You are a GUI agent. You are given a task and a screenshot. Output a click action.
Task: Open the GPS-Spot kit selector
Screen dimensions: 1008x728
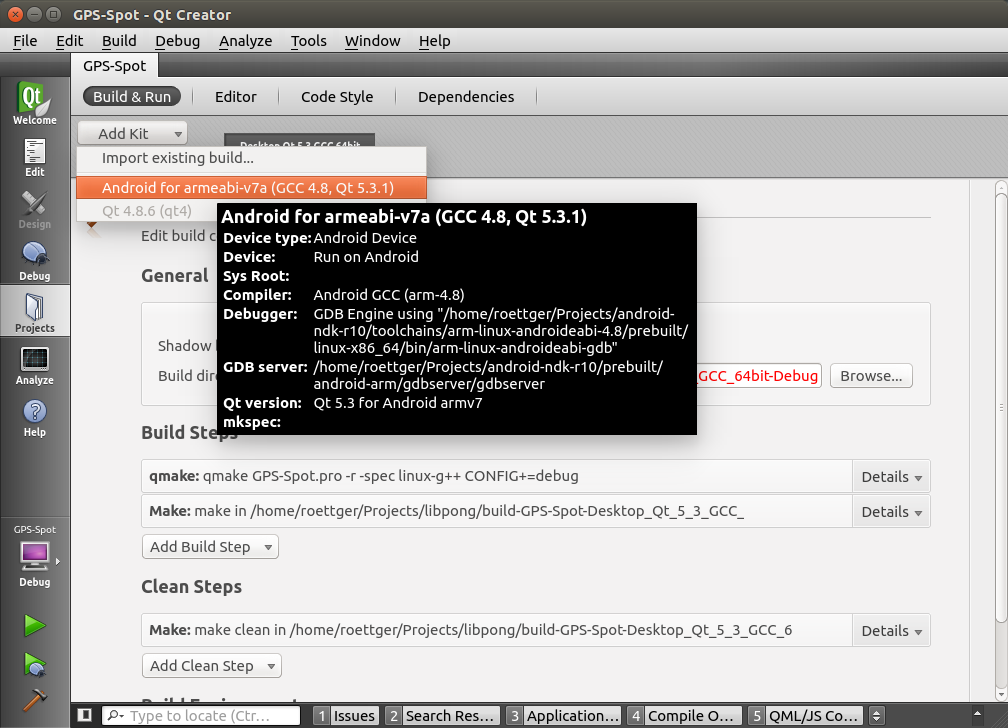coord(35,557)
